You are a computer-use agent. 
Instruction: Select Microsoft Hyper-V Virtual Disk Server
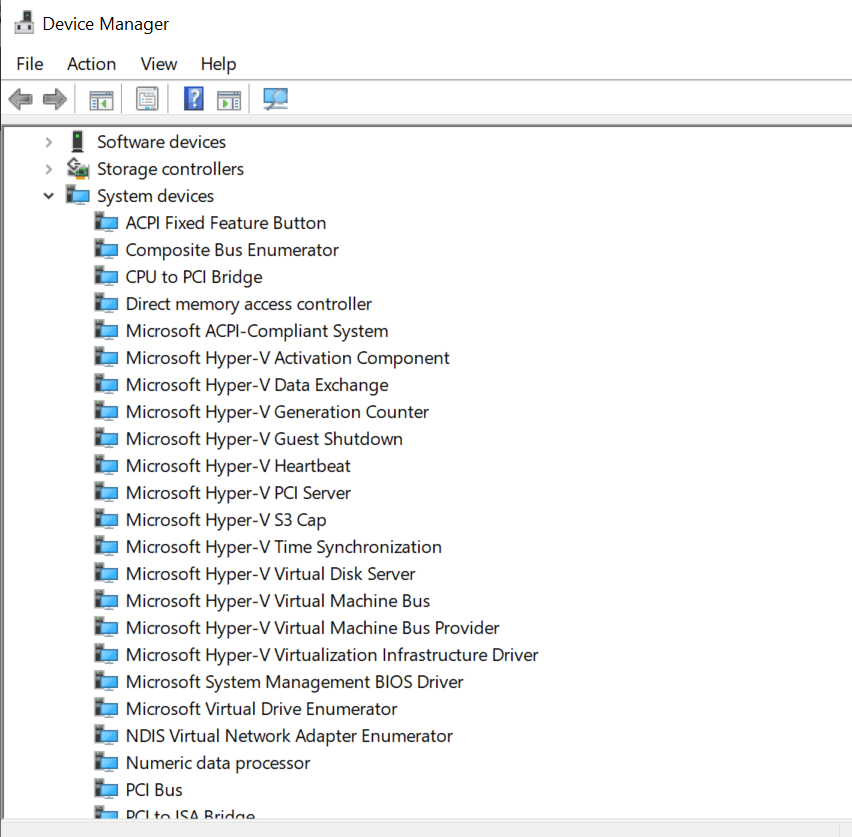click(271, 574)
